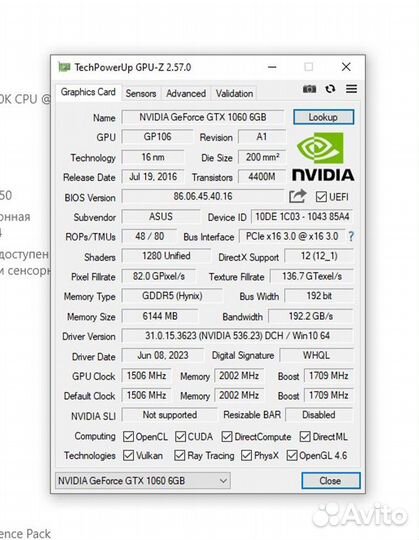The image size is (419, 540).
Task: Click the BIOS Version field 86.06.45.40.16
Action: point(203,196)
